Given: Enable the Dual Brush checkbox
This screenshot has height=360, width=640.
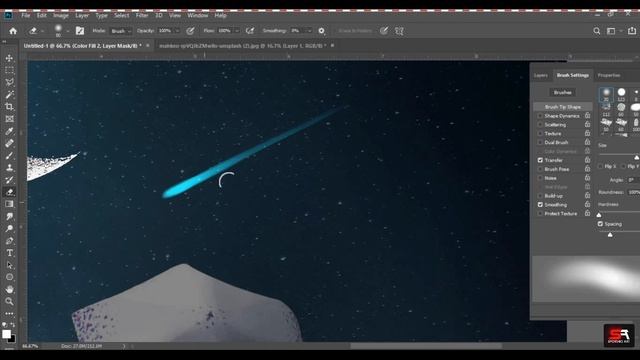Looking at the screenshot, I should coord(540,142).
